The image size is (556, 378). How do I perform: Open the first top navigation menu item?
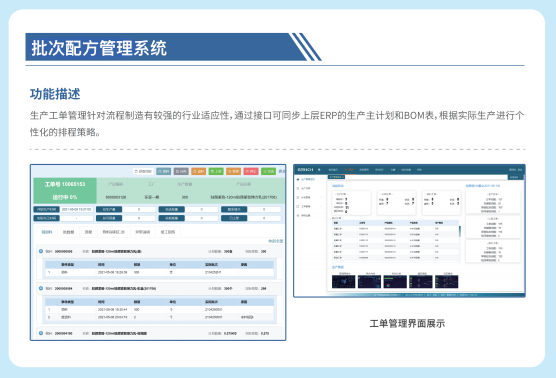[x=333, y=170]
